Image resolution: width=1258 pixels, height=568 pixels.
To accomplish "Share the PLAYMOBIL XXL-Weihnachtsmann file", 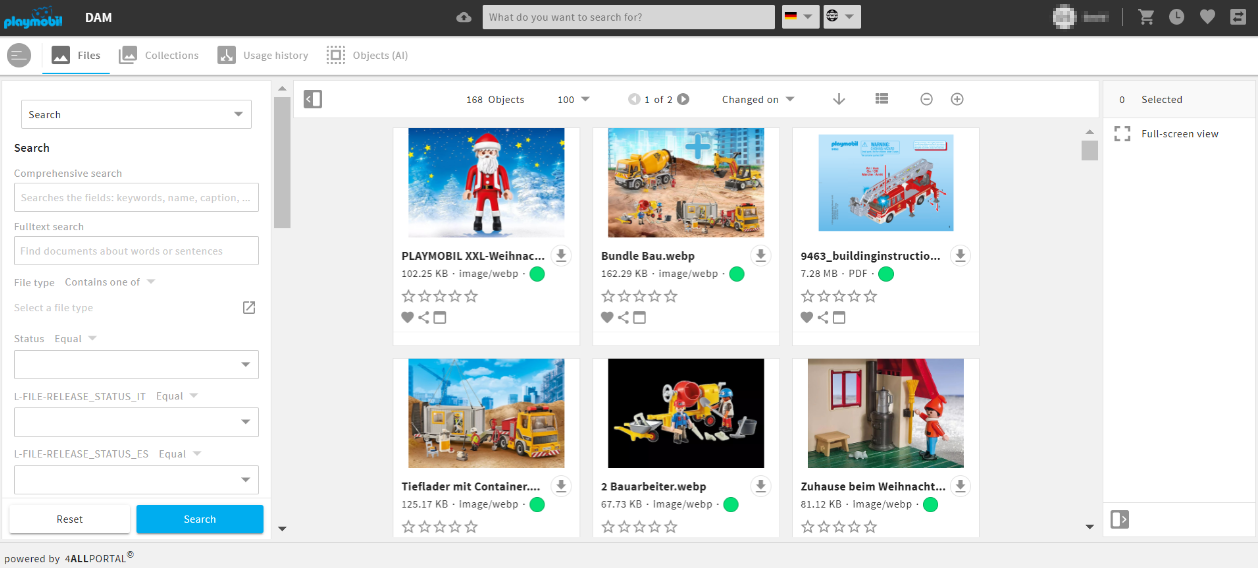I will click(x=424, y=318).
